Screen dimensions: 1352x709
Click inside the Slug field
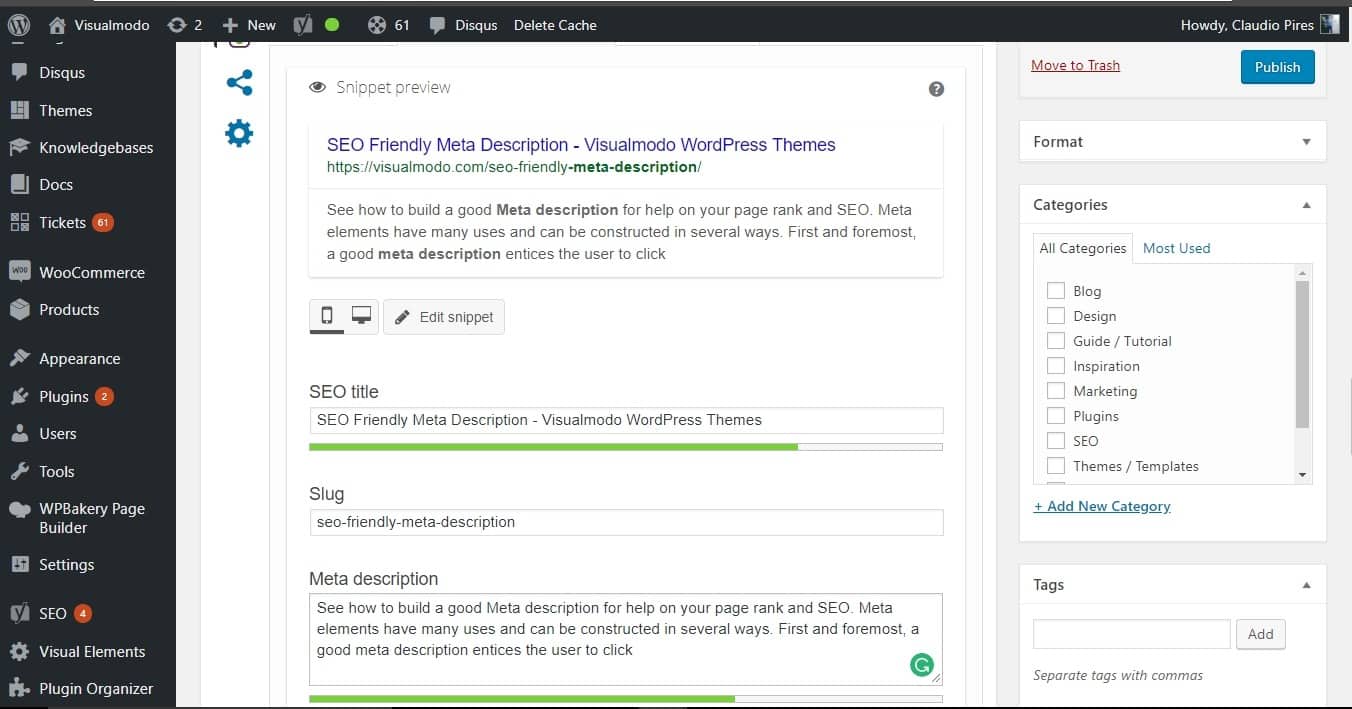(626, 522)
